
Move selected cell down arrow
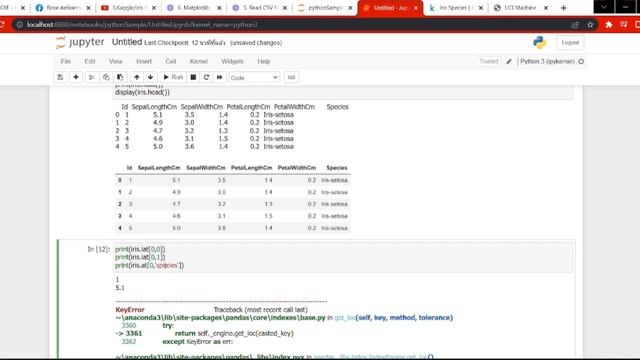click(151, 77)
